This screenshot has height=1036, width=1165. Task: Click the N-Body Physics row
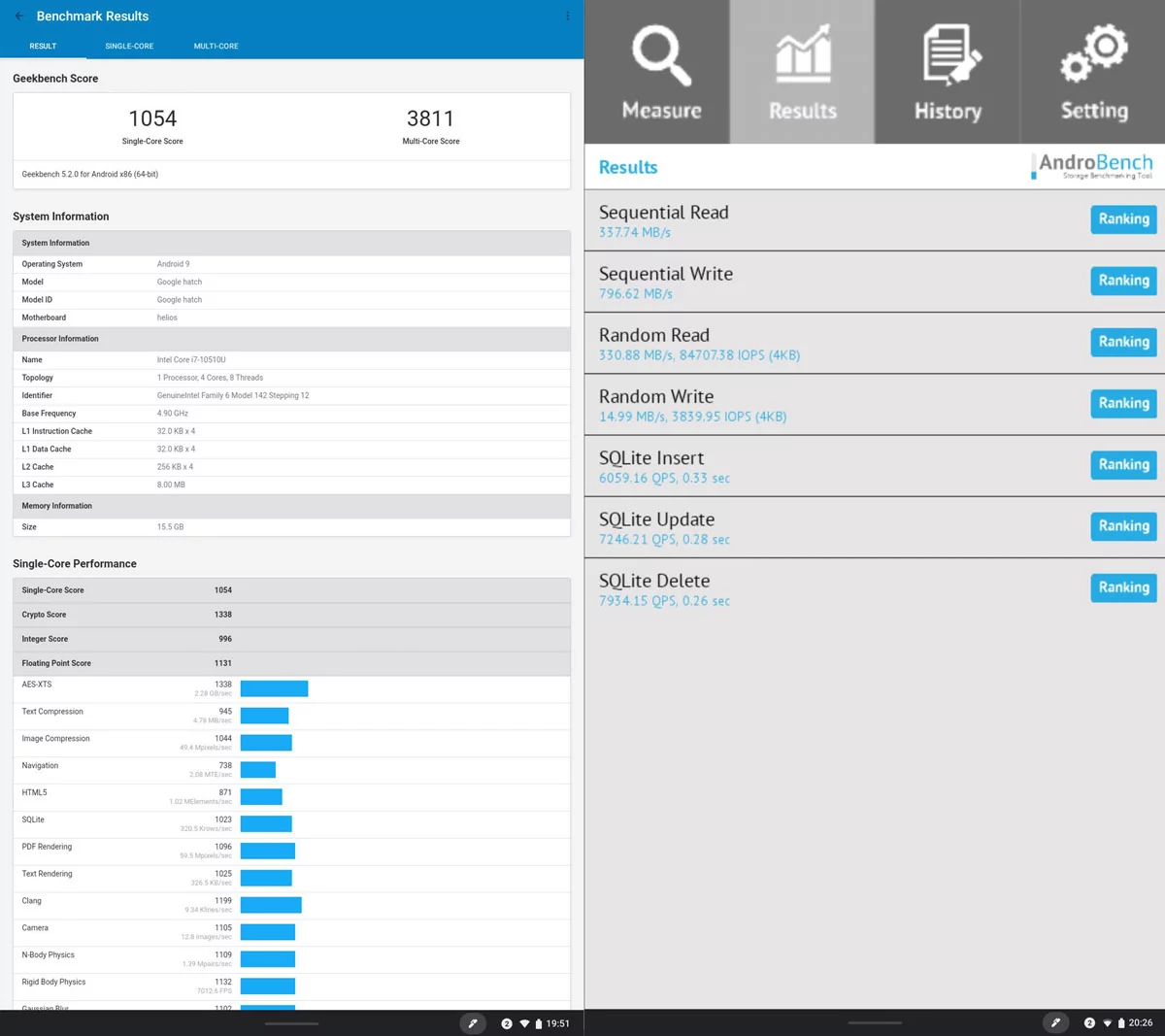click(291, 959)
